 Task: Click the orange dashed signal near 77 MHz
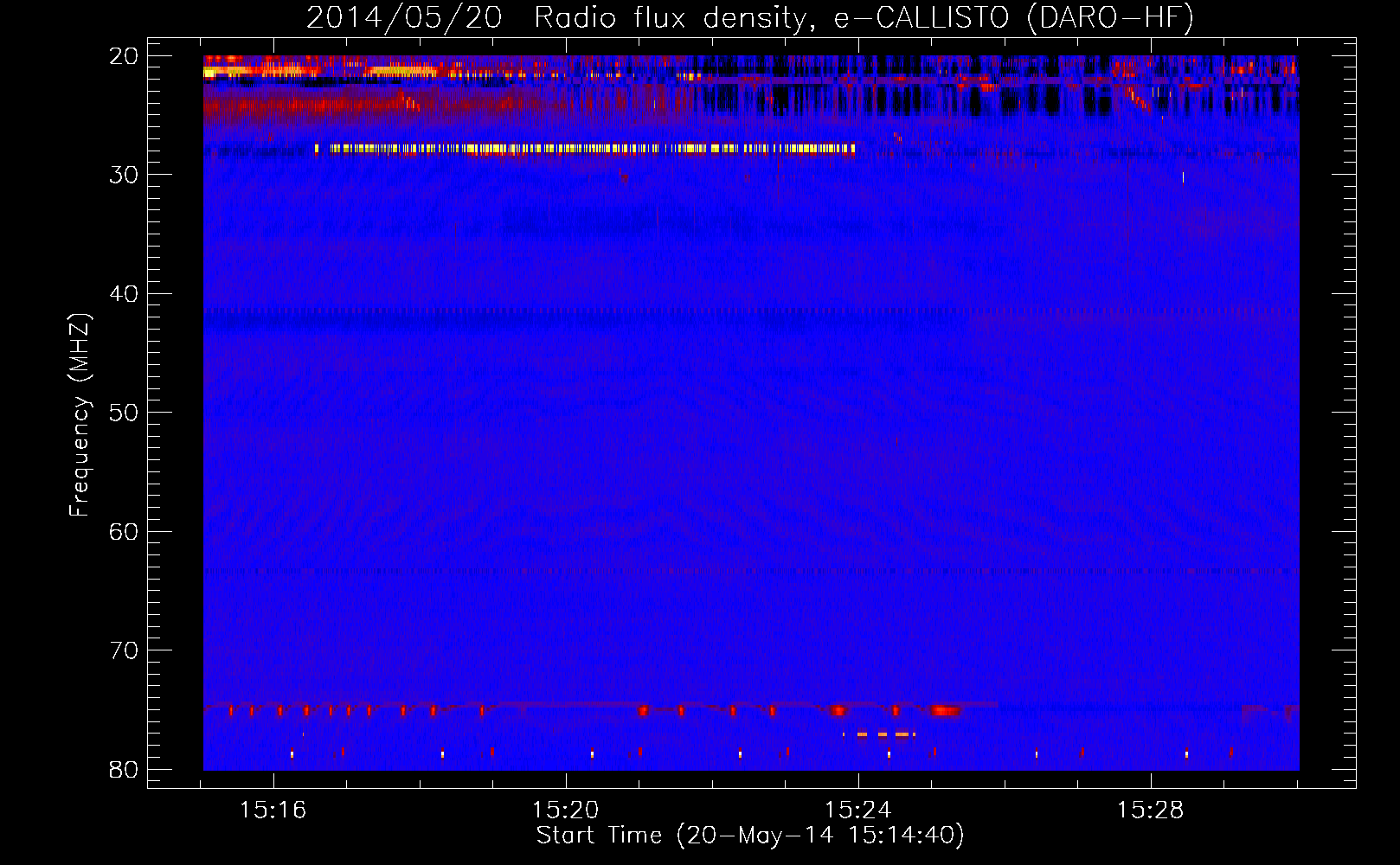pos(879,734)
